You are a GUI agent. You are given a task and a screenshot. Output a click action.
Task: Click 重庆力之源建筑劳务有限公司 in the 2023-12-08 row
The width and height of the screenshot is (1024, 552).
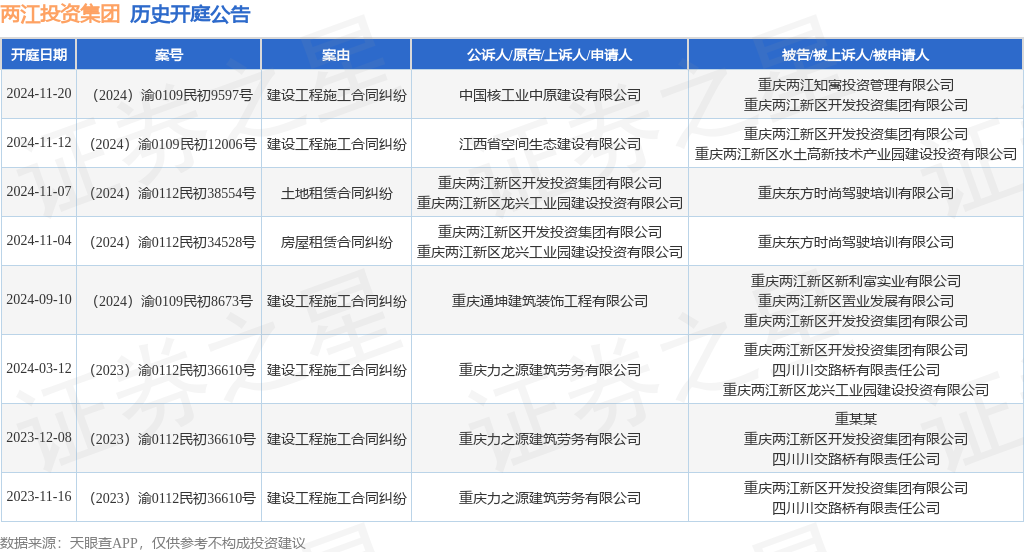[550, 440]
